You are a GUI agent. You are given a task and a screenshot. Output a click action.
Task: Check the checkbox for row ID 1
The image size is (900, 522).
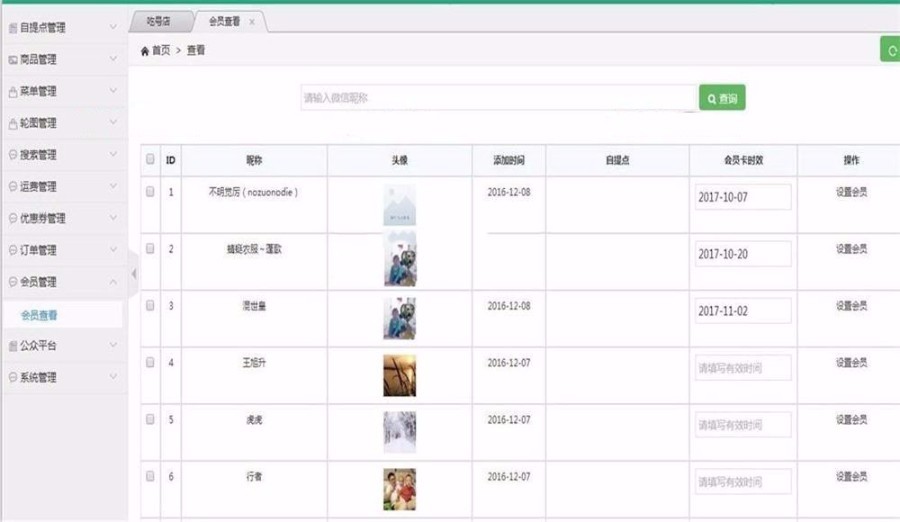[x=150, y=191]
